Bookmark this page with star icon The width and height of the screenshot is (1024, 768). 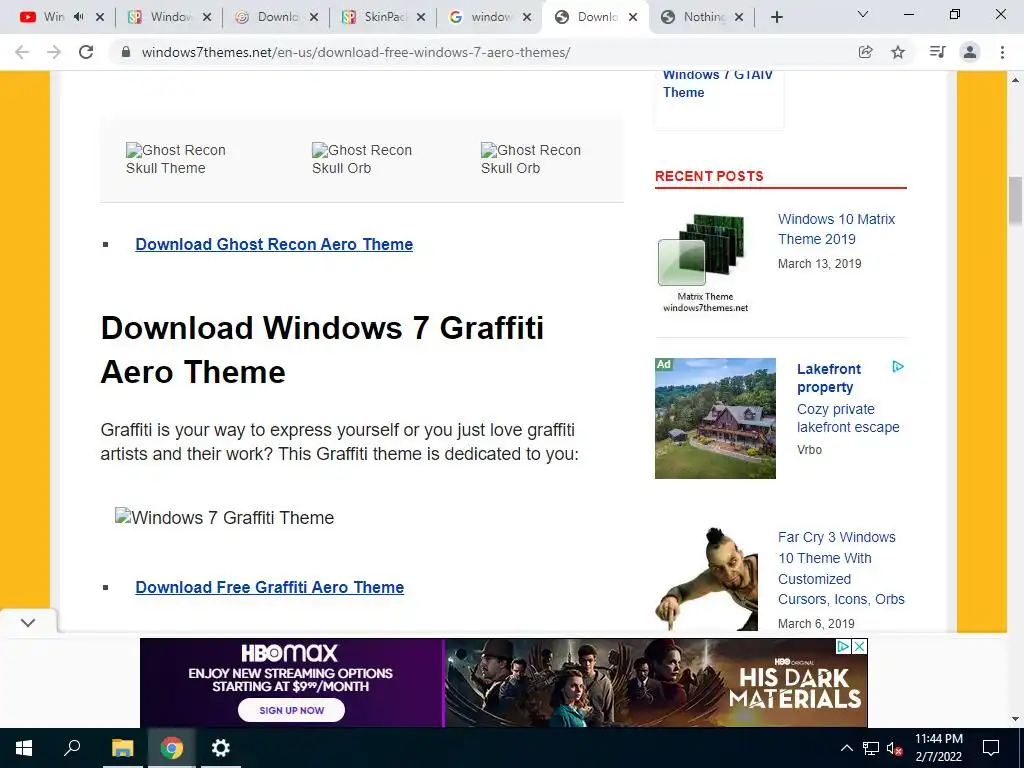(x=898, y=52)
